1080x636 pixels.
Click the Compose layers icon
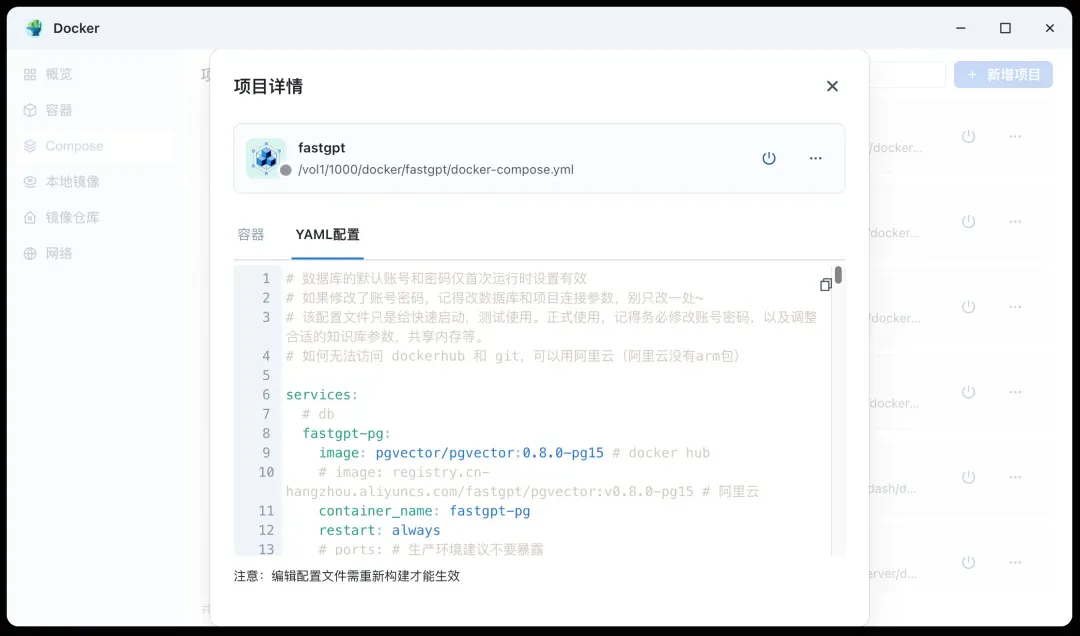(30, 146)
